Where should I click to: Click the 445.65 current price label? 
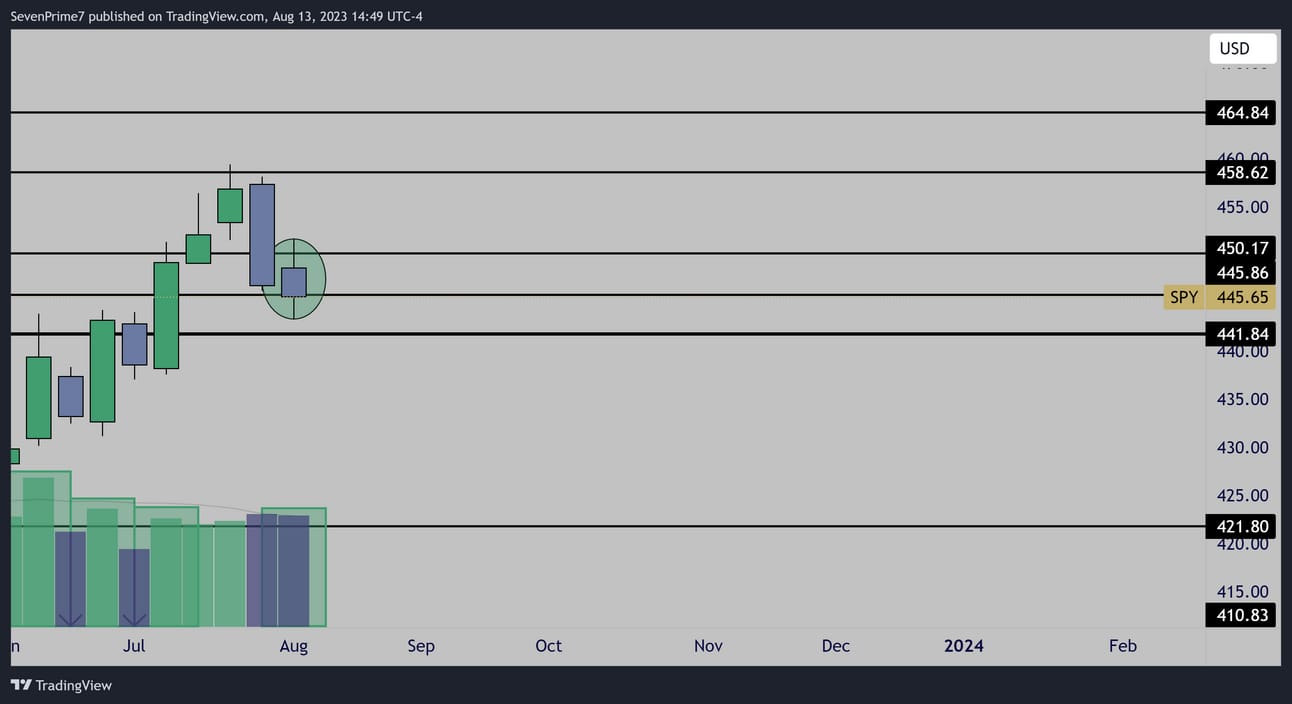(x=1243, y=297)
